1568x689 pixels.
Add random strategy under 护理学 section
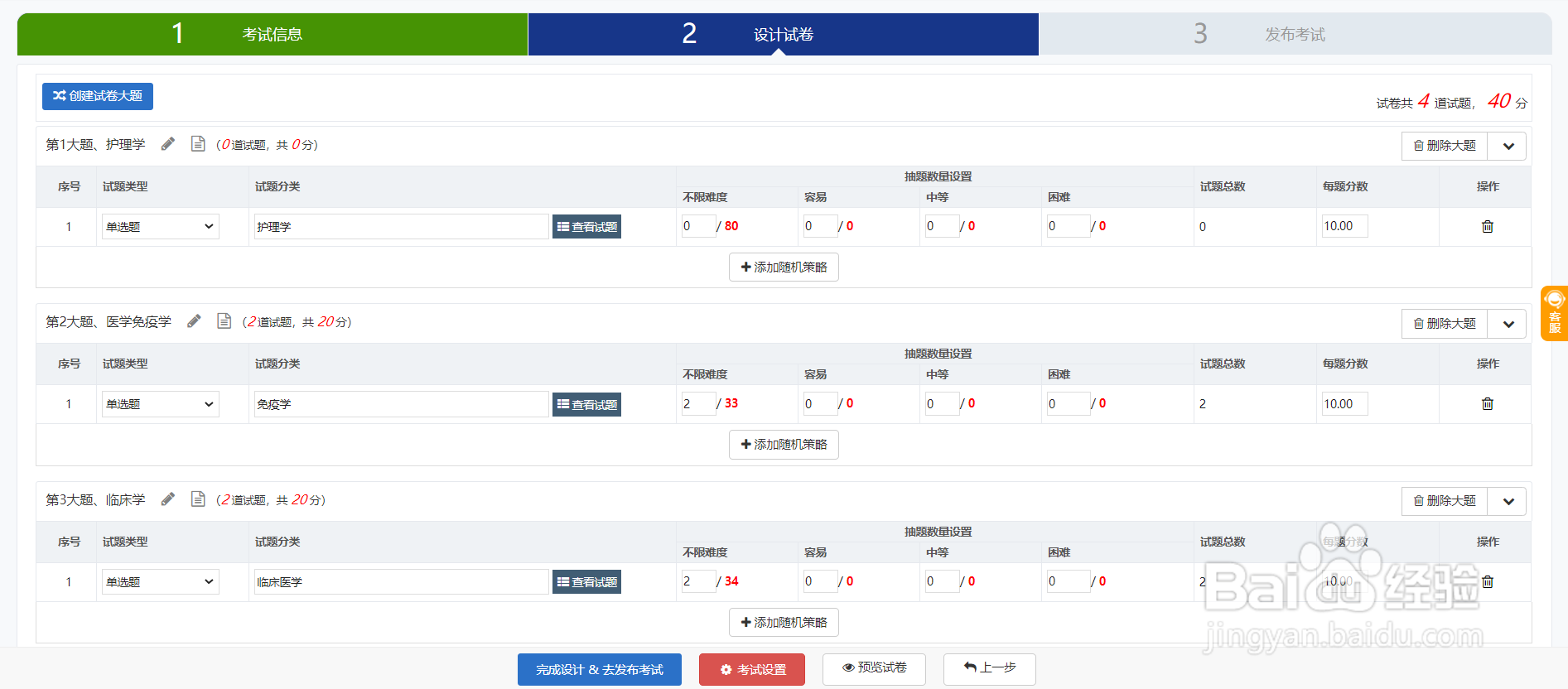coord(784,267)
